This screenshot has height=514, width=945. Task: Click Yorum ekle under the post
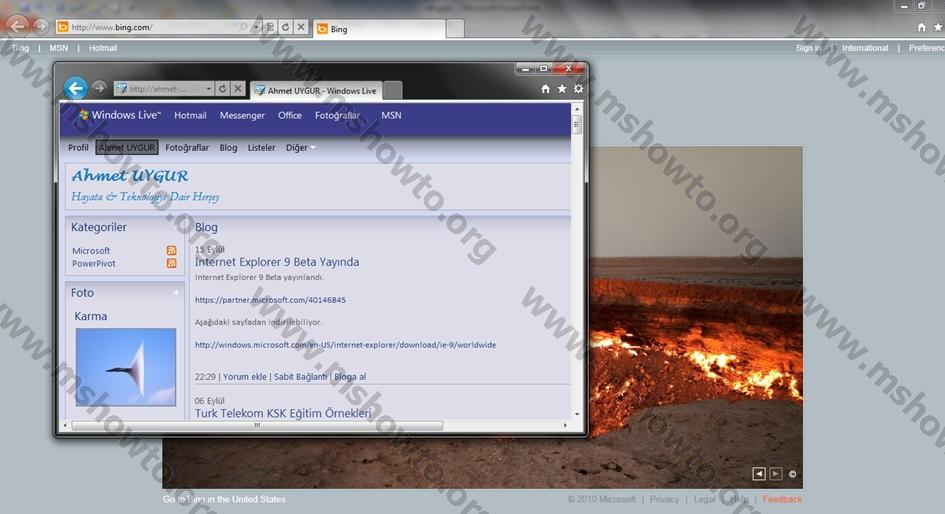click(x=245, y=377)
